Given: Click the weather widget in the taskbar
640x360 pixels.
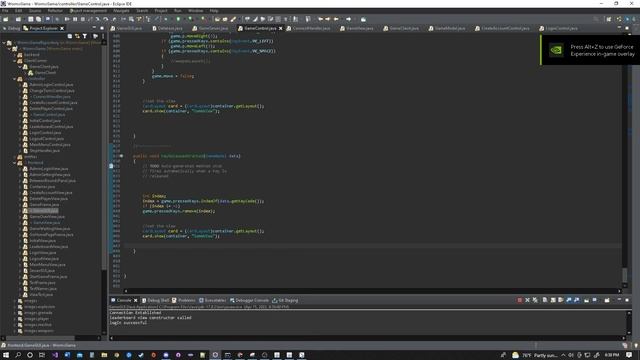Looking at the screenshot, I should pyautogui.click(x=535, y=355).
